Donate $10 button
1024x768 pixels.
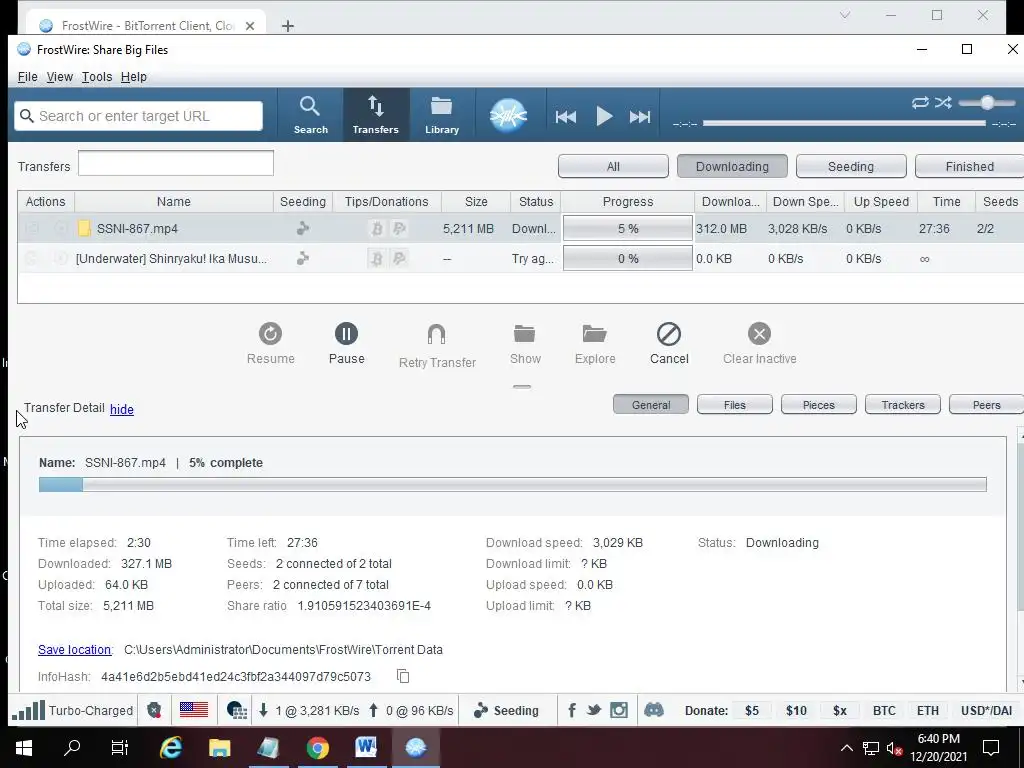[x=796, y=711]
